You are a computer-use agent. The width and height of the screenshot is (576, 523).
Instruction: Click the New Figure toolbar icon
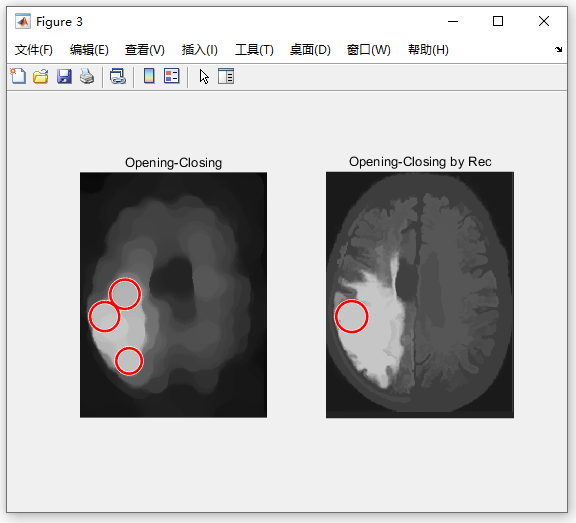[x=18, y=76]
